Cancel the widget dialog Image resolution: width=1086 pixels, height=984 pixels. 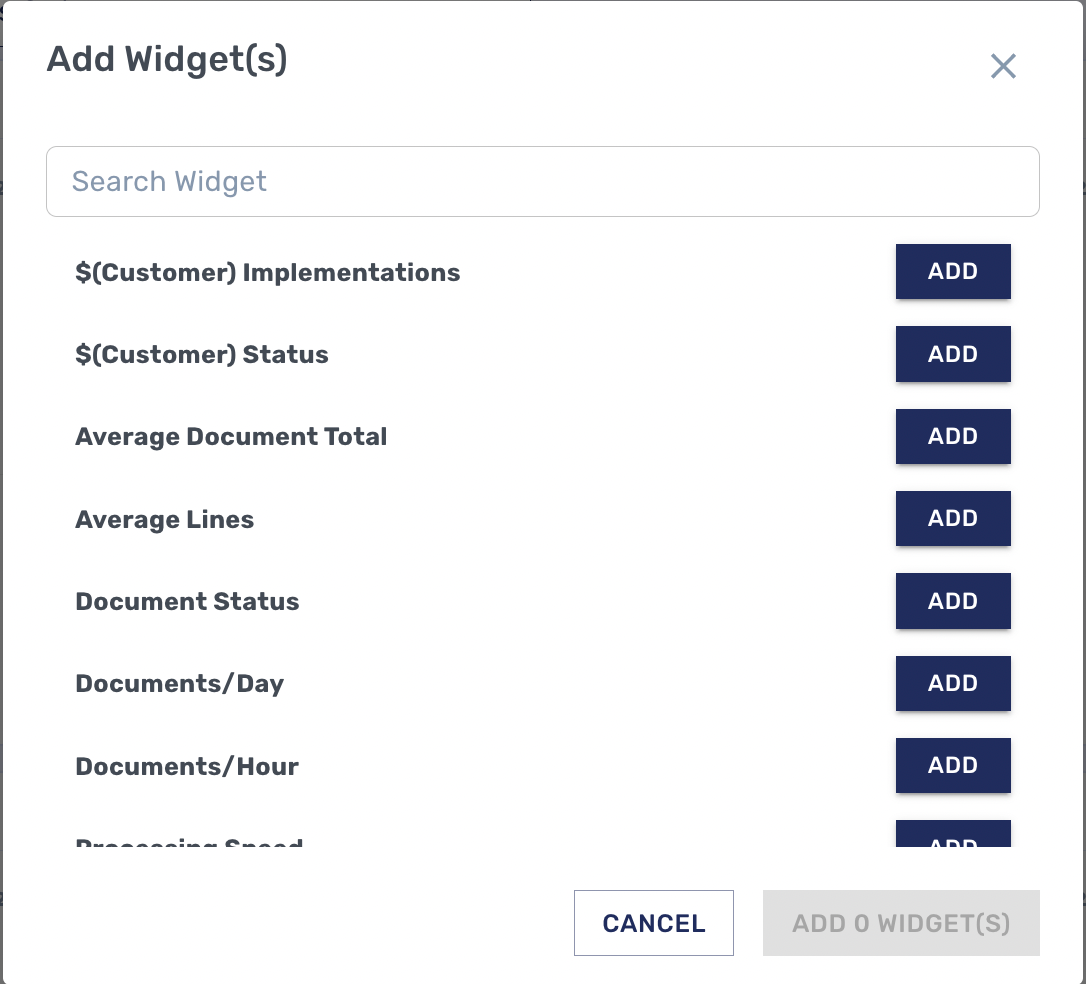(x=653, y=923)
